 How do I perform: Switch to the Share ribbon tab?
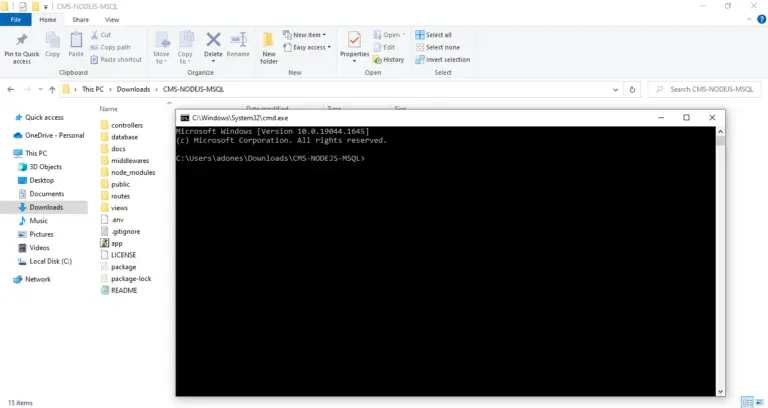point(81,20)
